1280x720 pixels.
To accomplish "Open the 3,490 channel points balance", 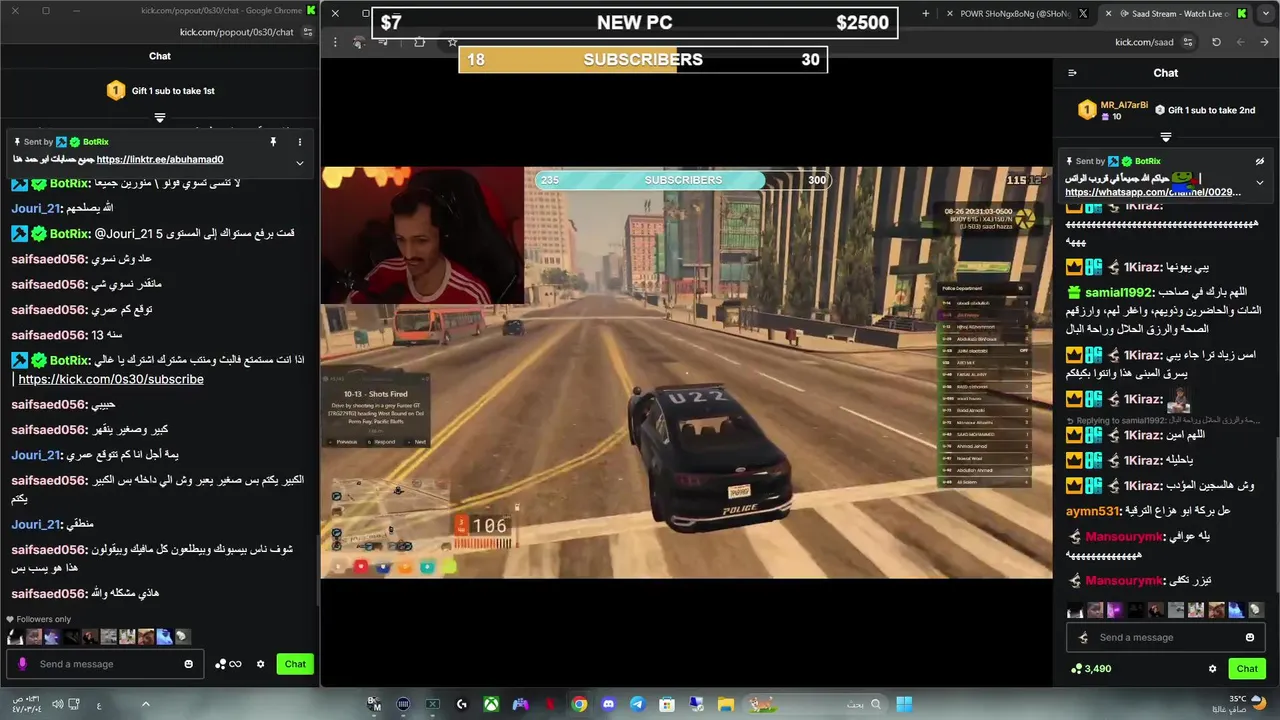I will pyautogui.click(x=1091, y=669).
